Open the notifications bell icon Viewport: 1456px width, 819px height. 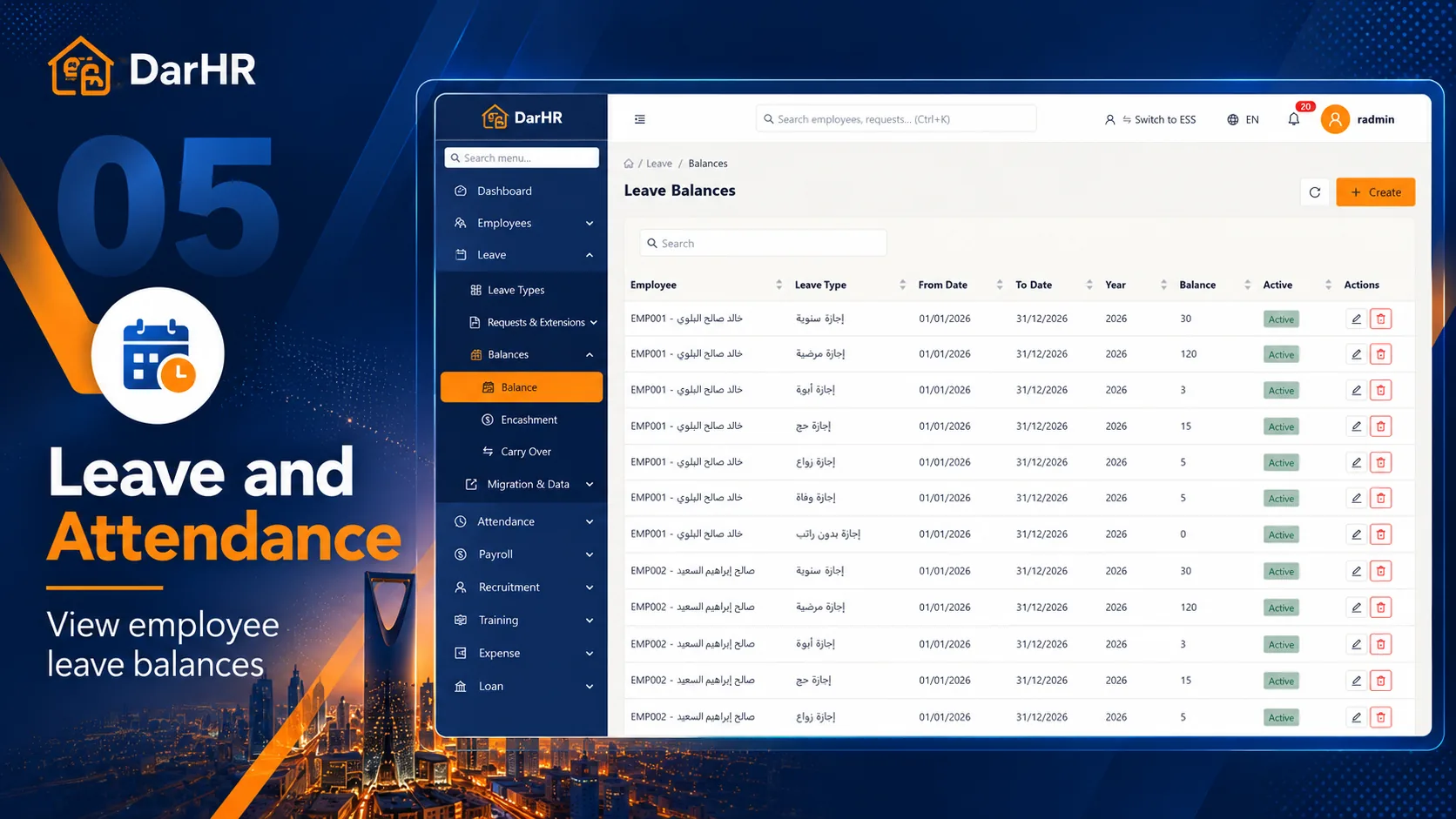[x=1294, y=119]
